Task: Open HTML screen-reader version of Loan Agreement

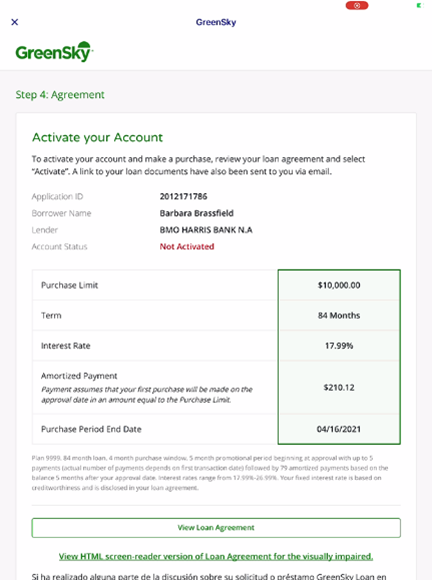Action: pos(216,556)
